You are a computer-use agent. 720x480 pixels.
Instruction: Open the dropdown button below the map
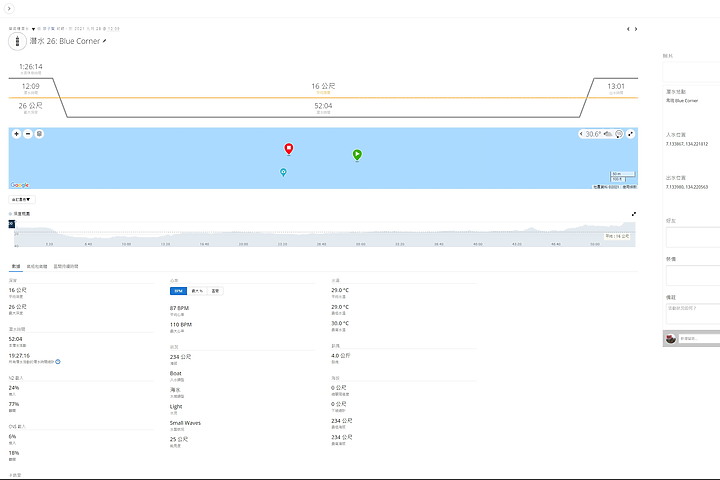(x=22, y=199)
